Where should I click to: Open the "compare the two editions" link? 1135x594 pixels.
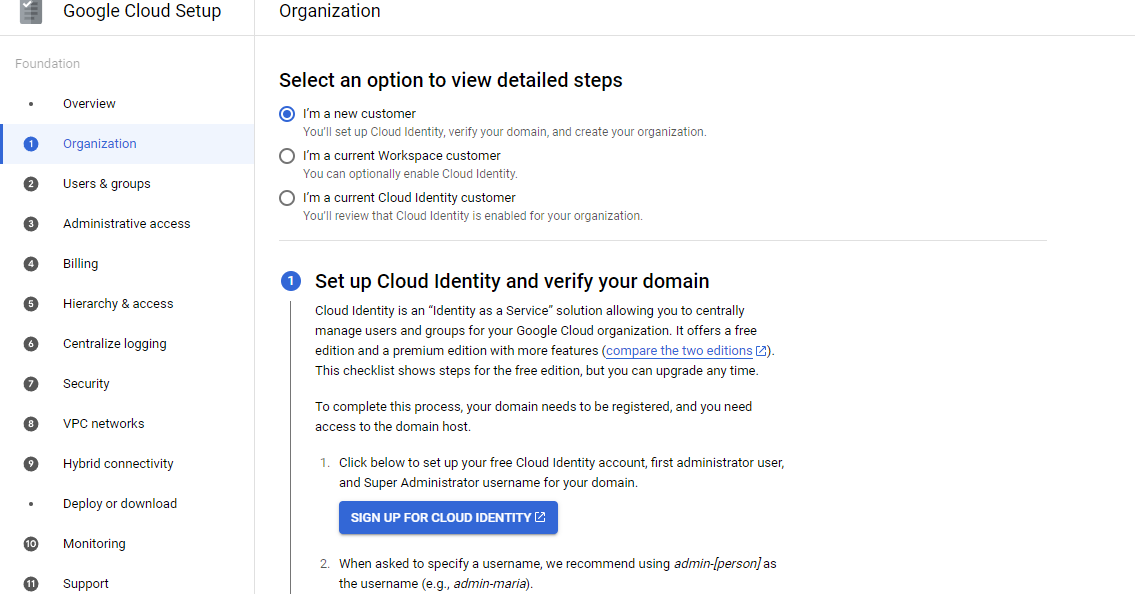point(679,351)
